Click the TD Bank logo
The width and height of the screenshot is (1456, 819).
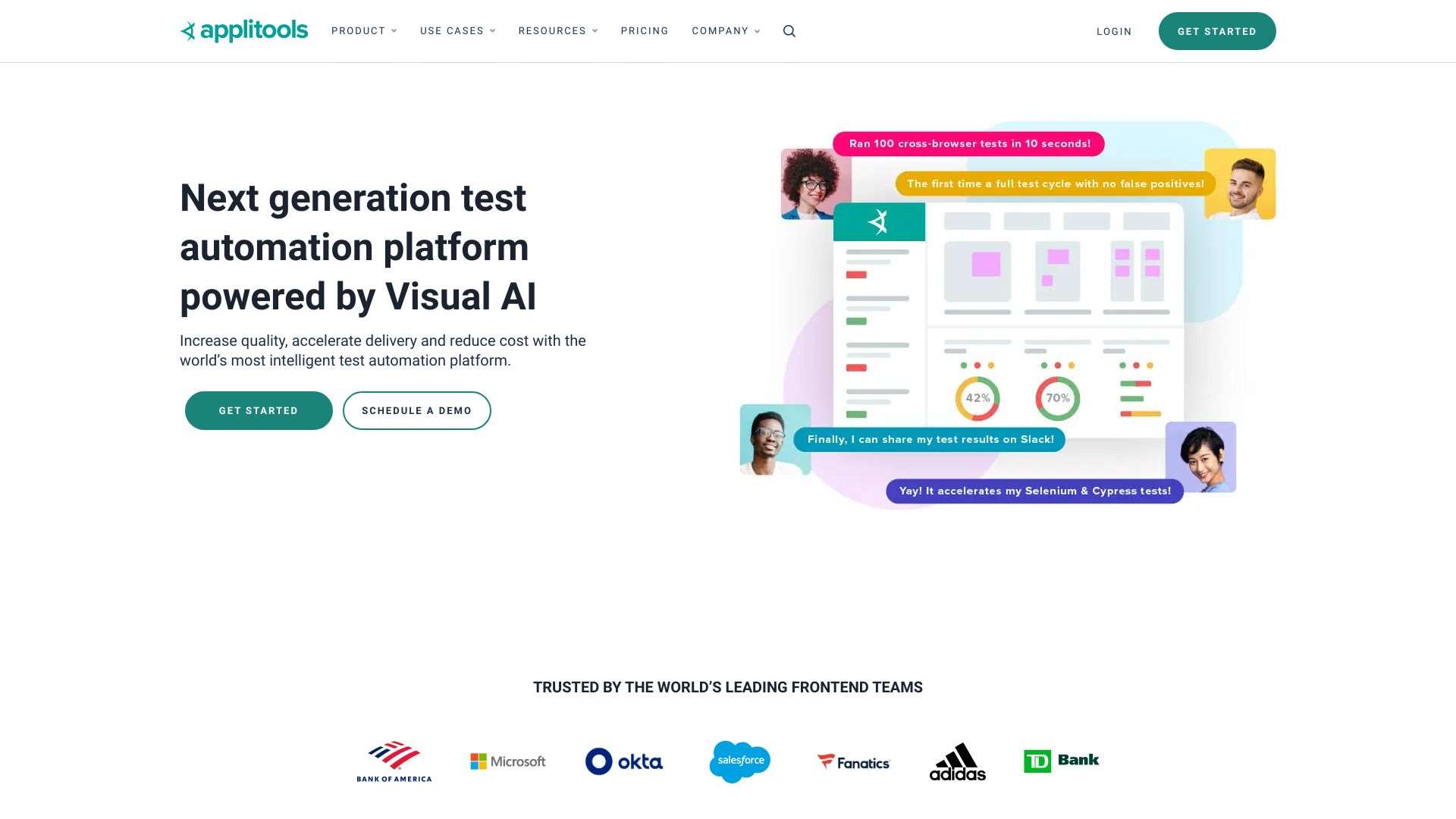point(1061,761)
